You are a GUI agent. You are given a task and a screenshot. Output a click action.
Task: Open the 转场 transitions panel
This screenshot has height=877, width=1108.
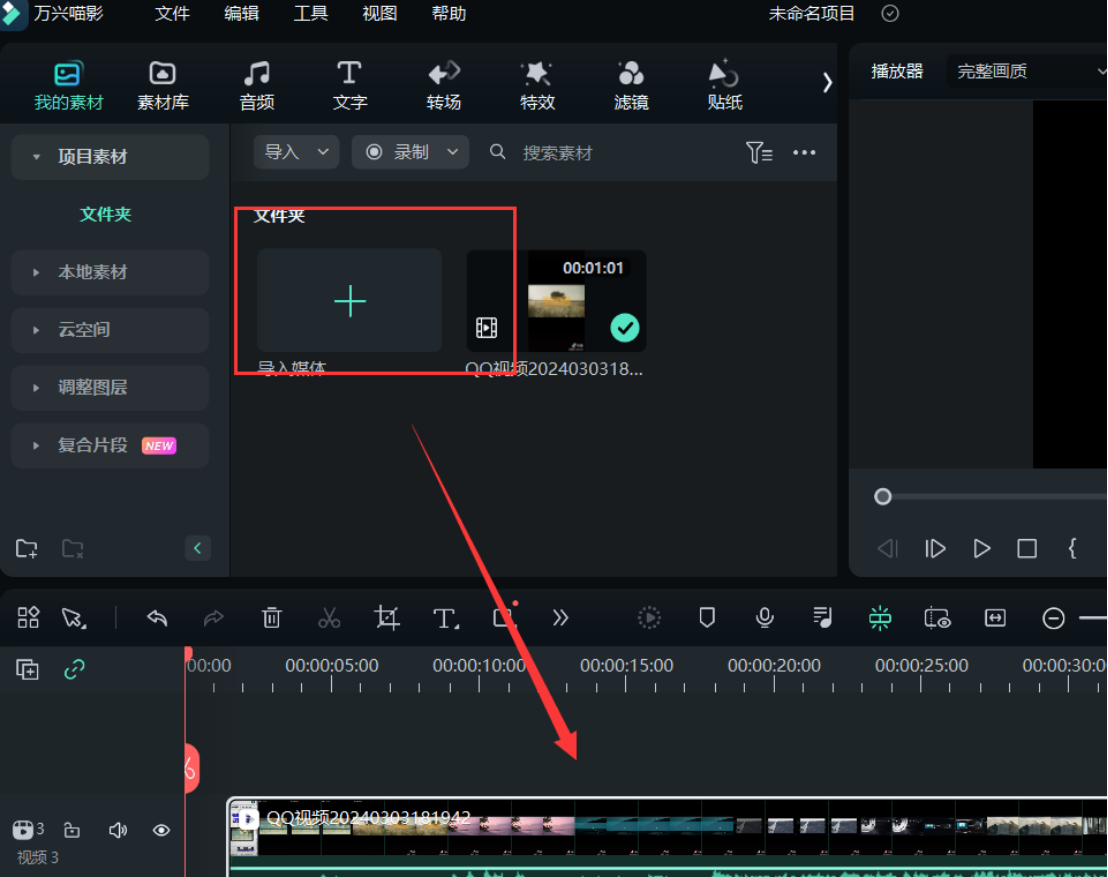443,85
